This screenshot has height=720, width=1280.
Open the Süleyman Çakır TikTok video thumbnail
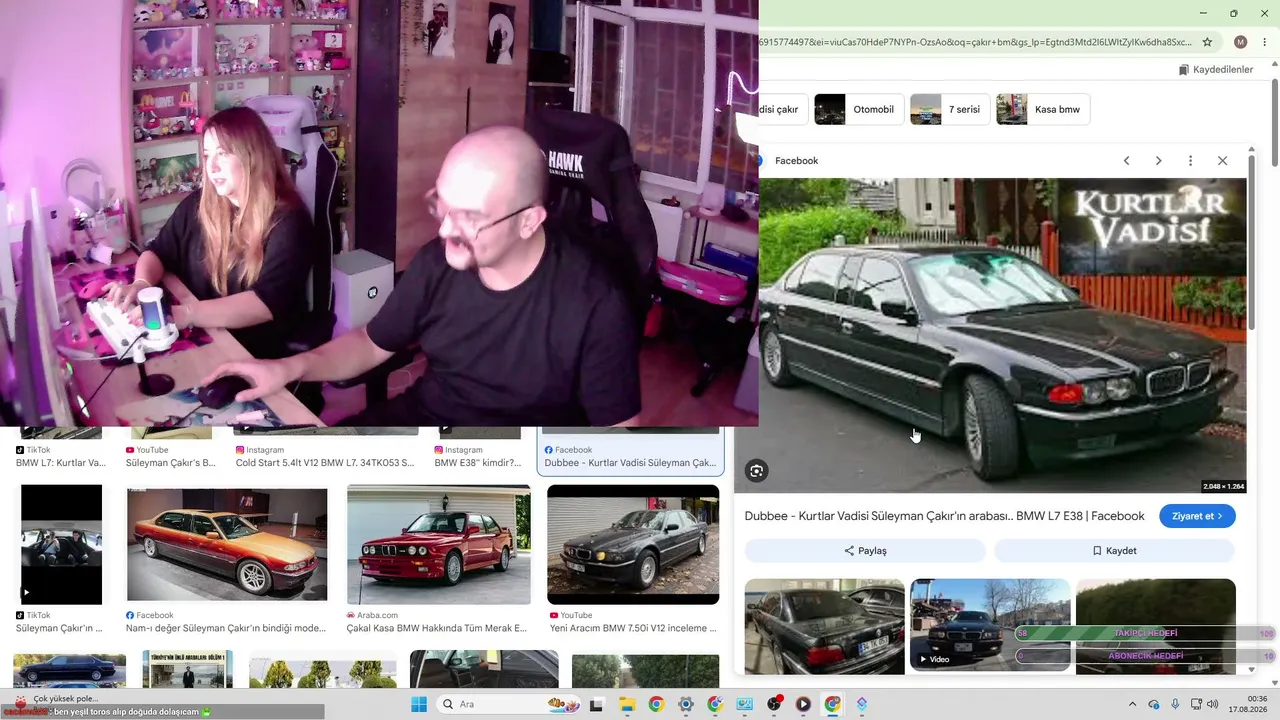tap(62, 544)
